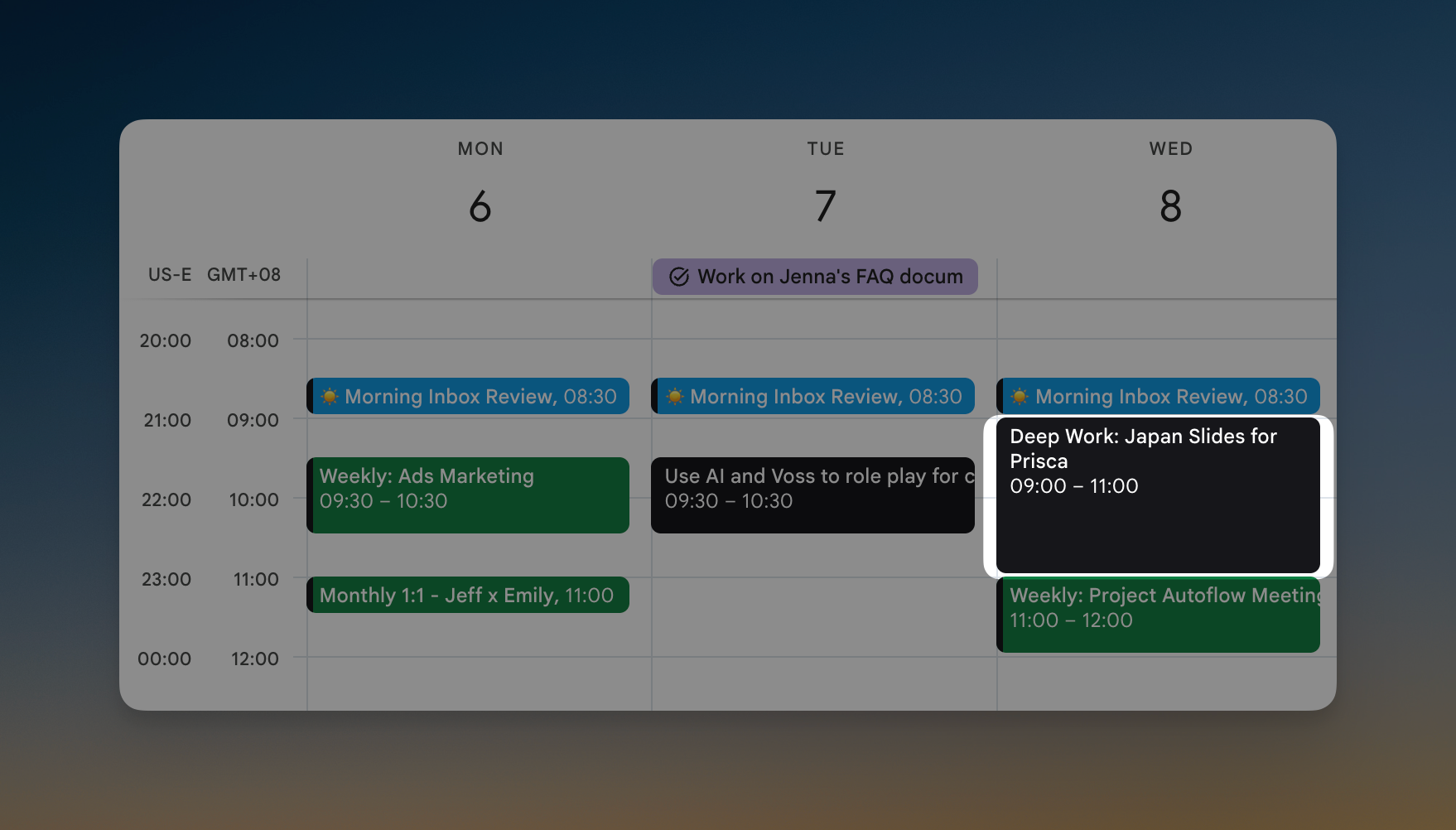Click the sun icon on Tuesday's Inbox Review
Viewport: 1456px width, 830px height.
675,397
